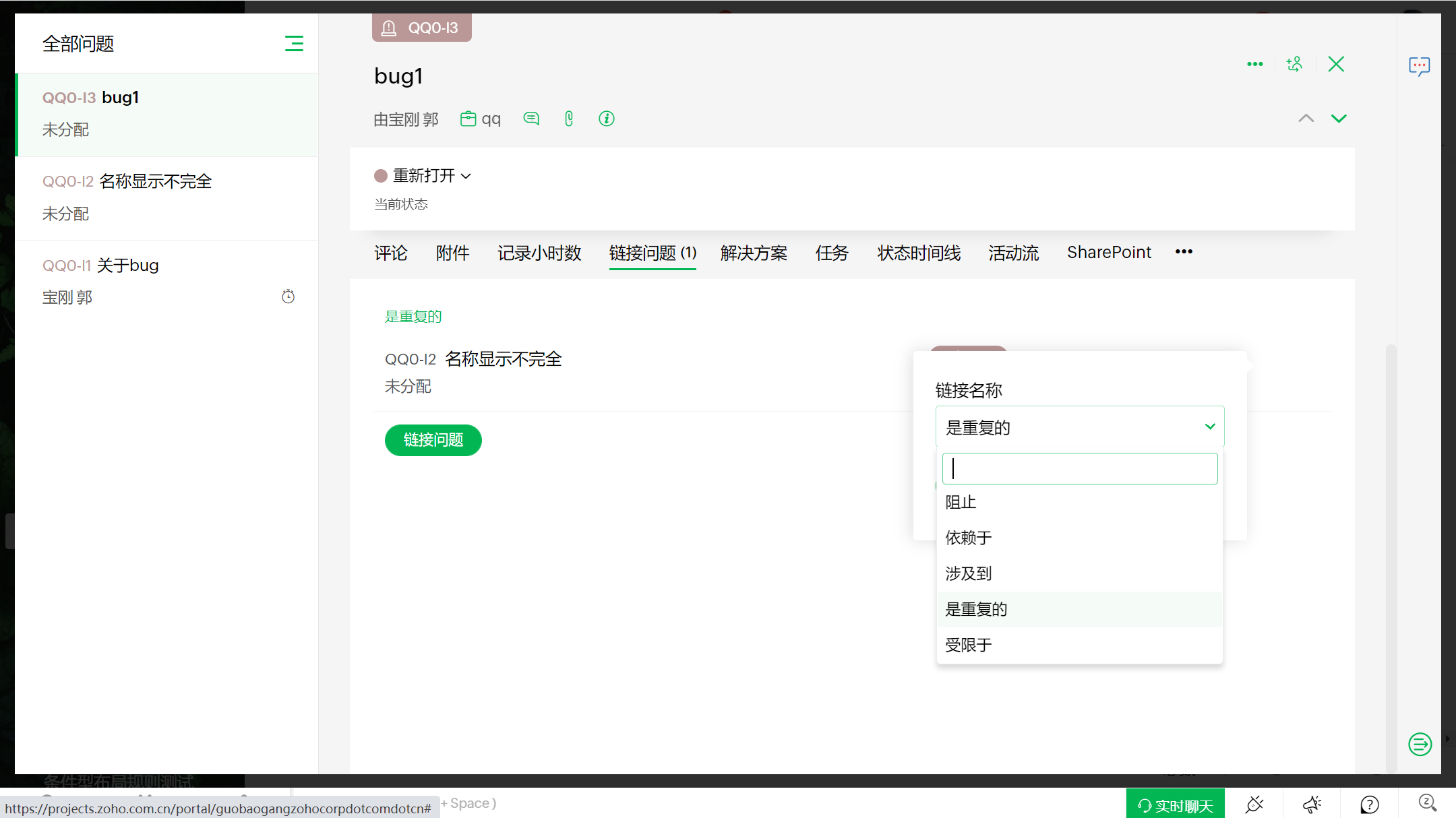Screen dimensions: 1456x818
Task: Switch to the 状态时间线 tab
Action: tap(919, 253)
